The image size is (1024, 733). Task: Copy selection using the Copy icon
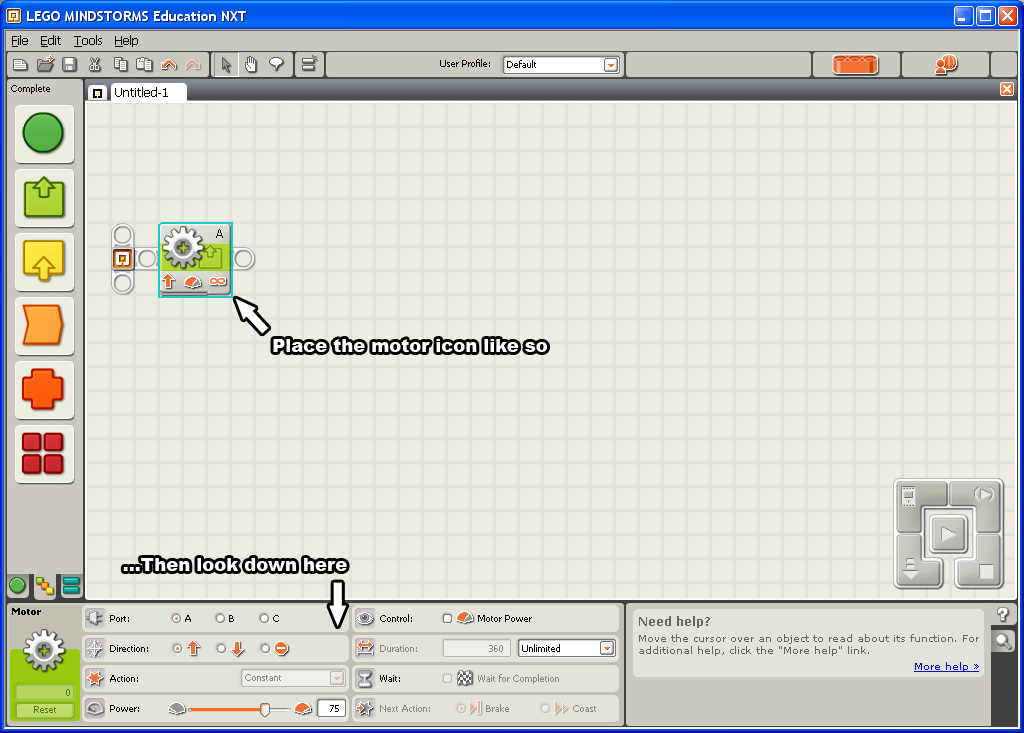click(x=120, y=64)
